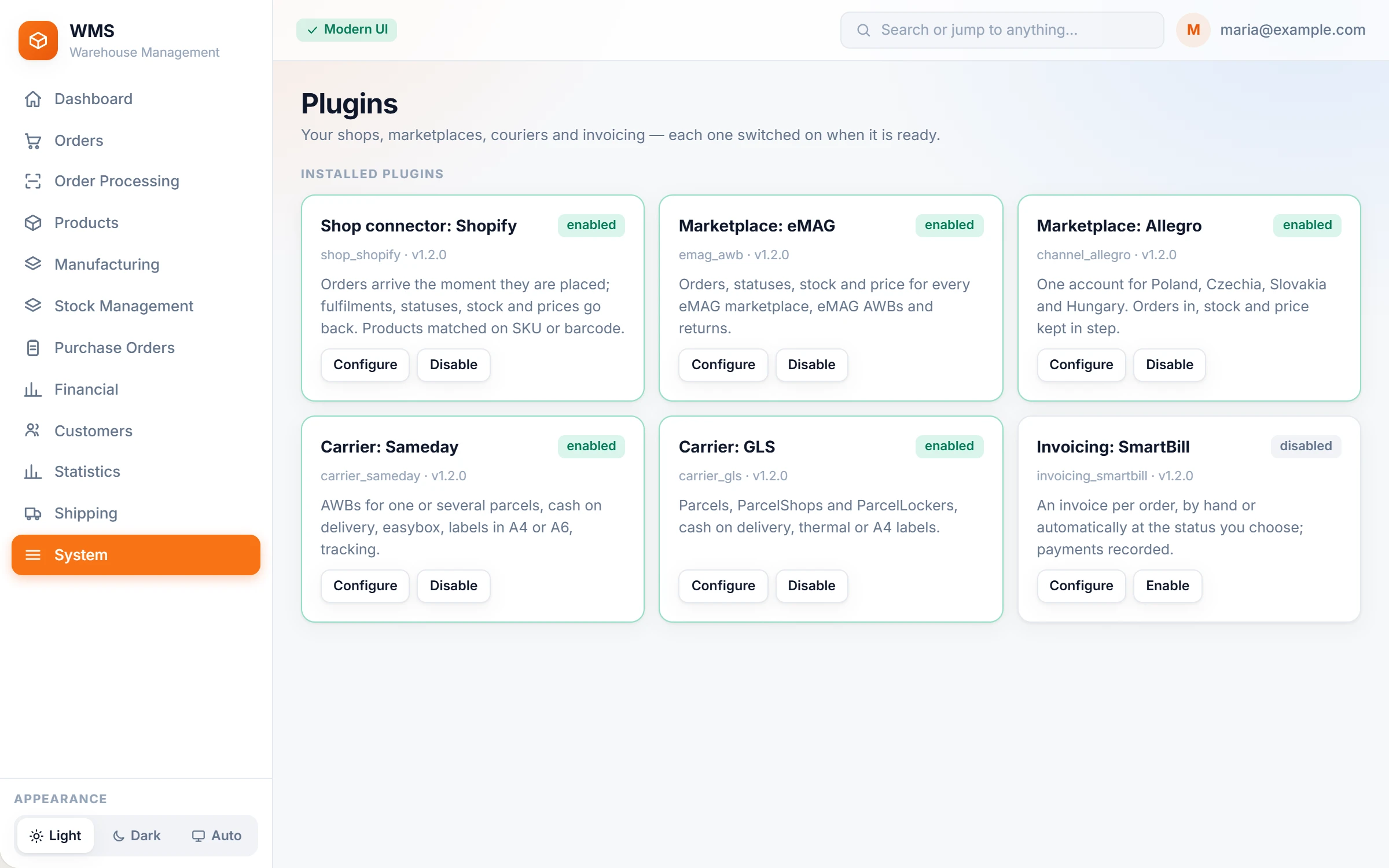Click the Financial bar chart icon
The image size is (1389, 868).
pos(33,389)
